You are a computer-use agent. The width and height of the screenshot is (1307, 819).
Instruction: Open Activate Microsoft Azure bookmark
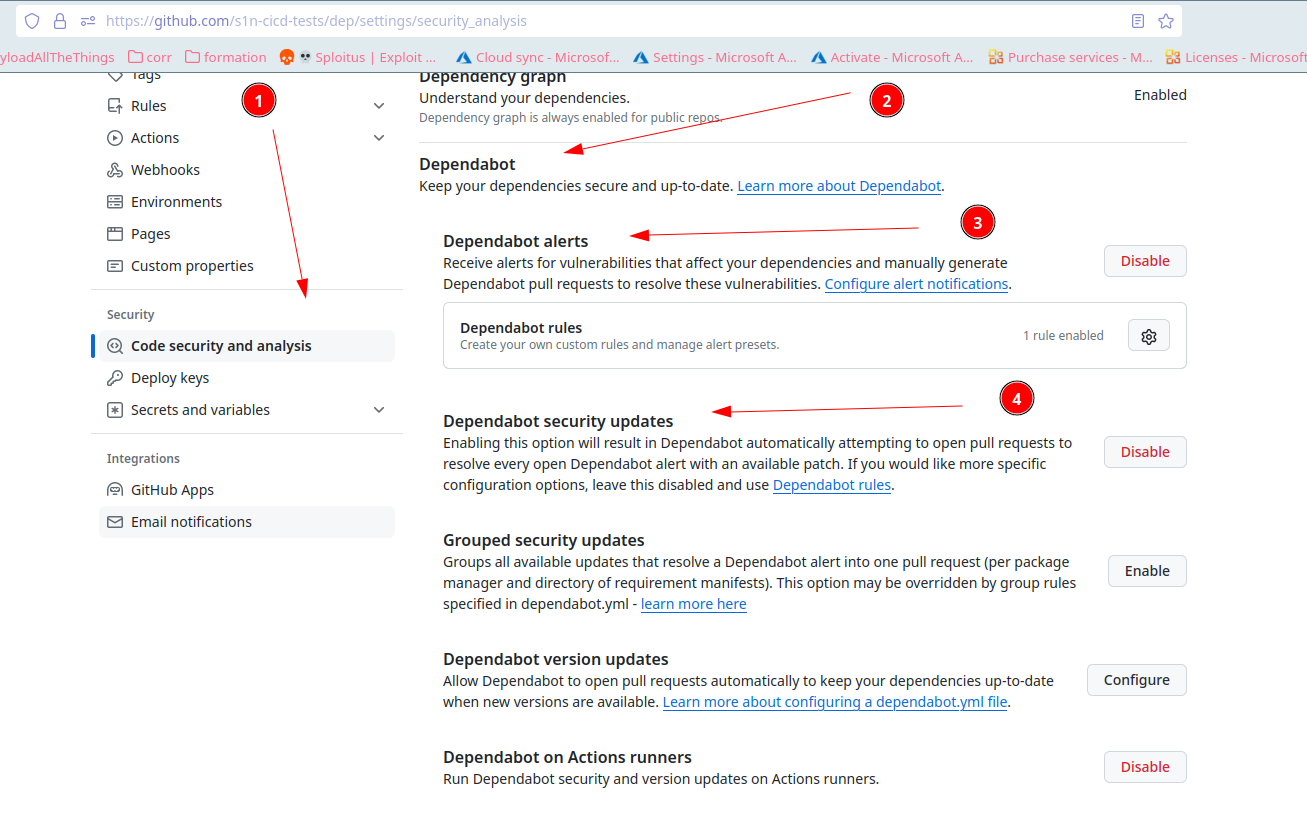click(892, 58)
